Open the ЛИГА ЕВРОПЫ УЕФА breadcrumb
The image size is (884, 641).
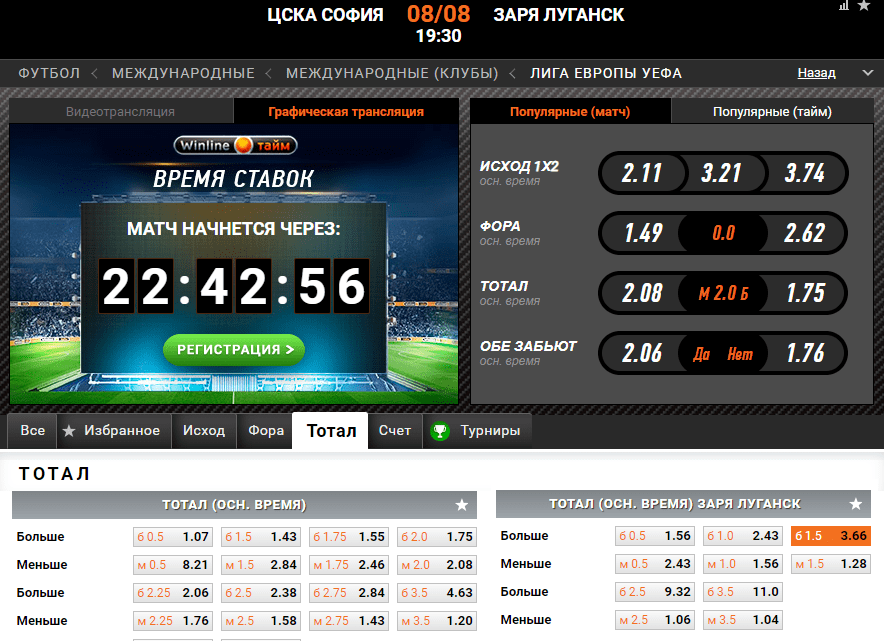[606, 73]
